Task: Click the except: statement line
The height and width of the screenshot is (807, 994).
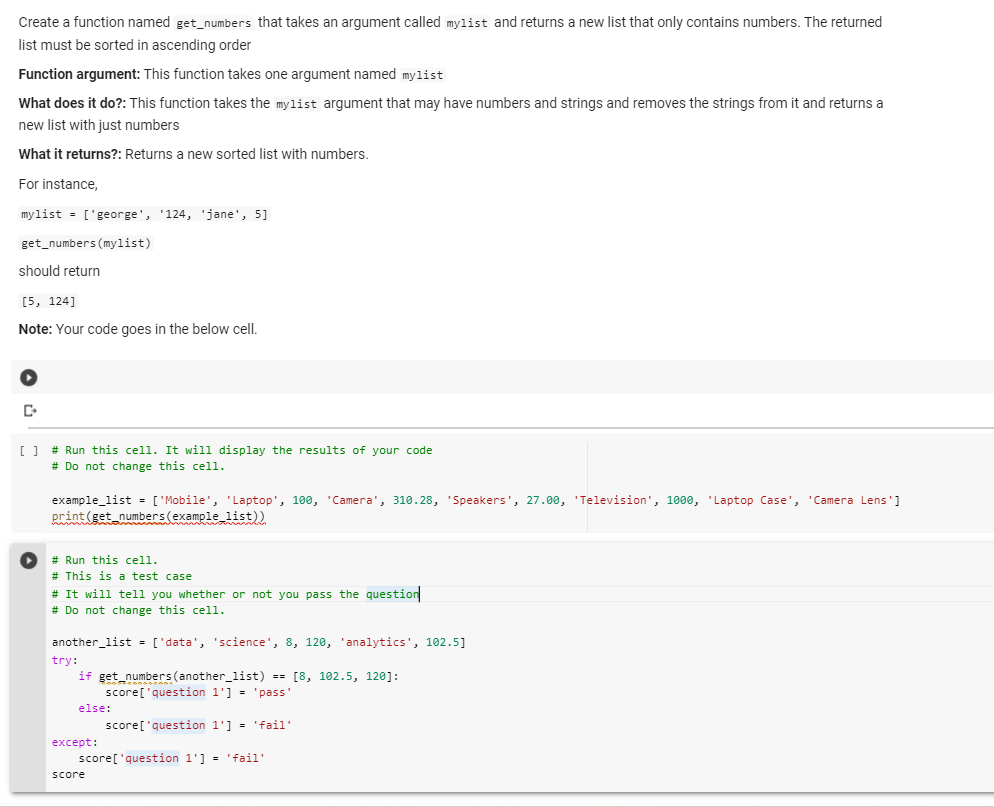Action: click(x=68, y=741)
